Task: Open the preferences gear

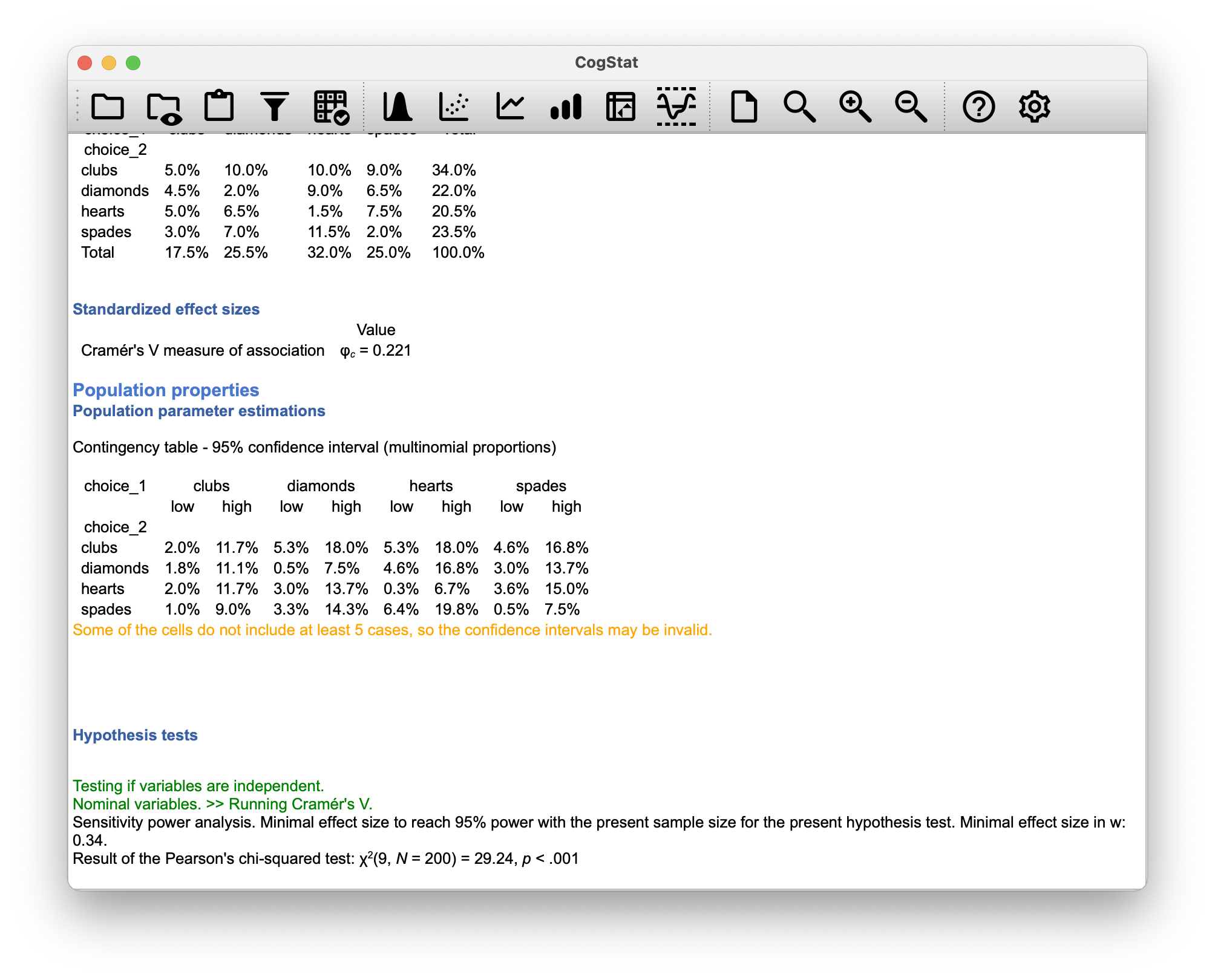Action: 1035,107
